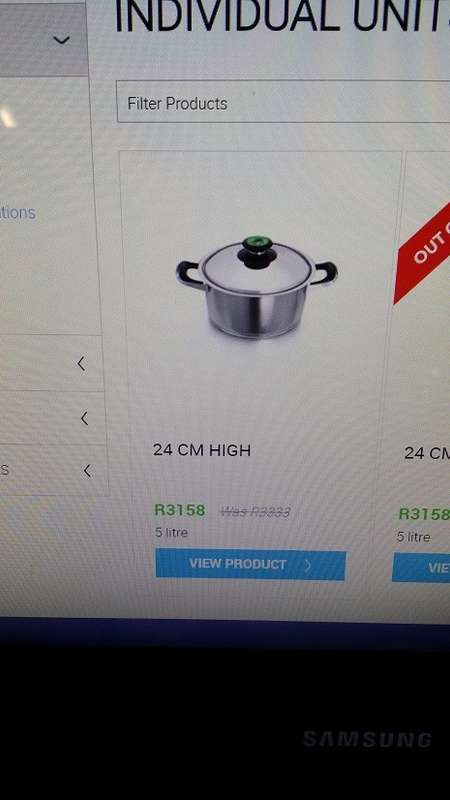Expand the middle sidebar chevron section
The image size is (450, 800).
pos(84,419)
